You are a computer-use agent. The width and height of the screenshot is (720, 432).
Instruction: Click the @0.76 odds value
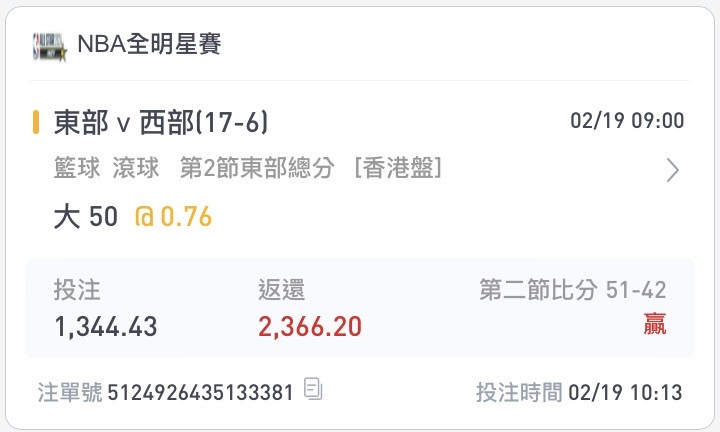tap(174, 217)
